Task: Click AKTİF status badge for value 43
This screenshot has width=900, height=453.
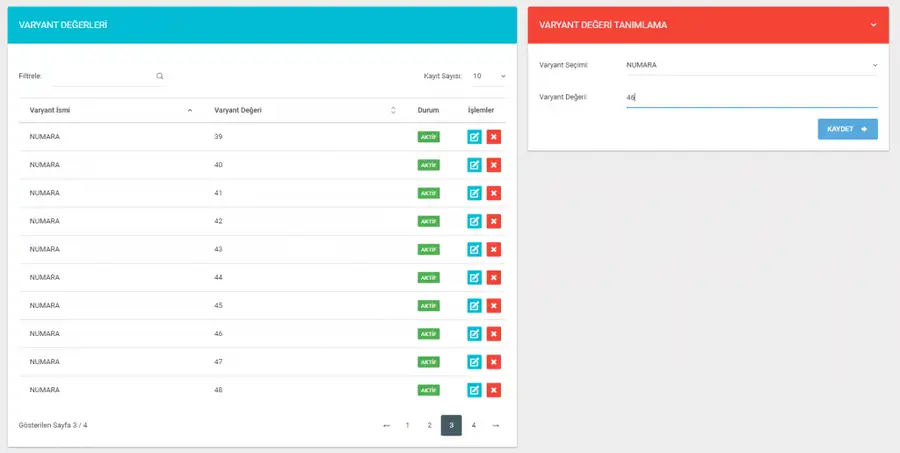Action: click(428, 249)
